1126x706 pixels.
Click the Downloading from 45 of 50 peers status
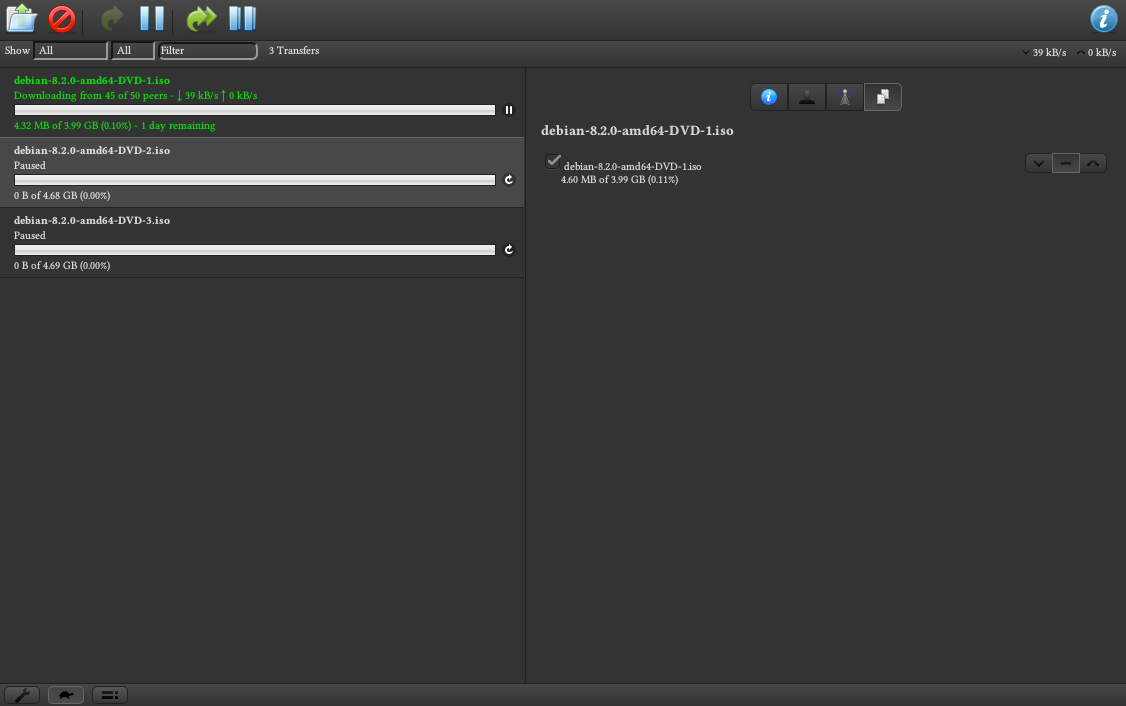[x=135, y=96]
